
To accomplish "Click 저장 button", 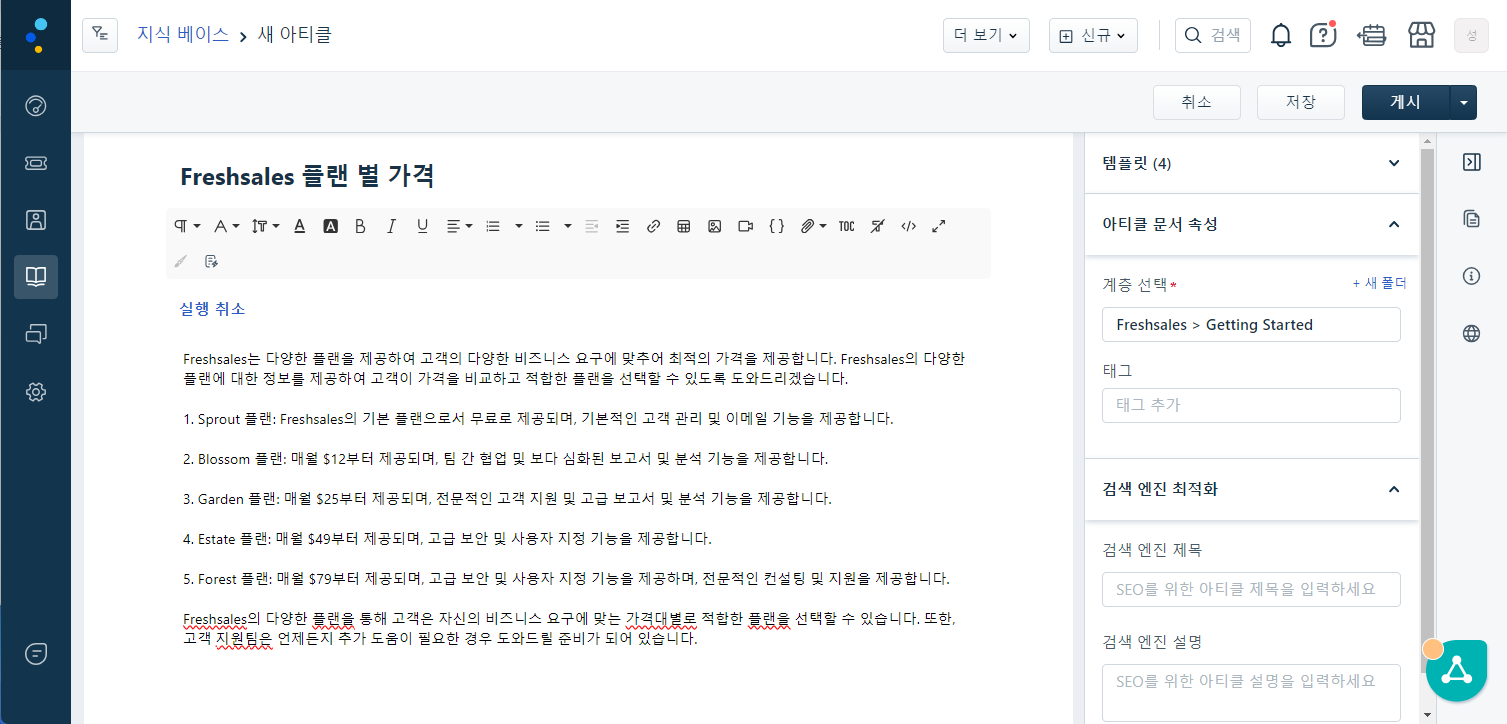I will coord(1300,102).
